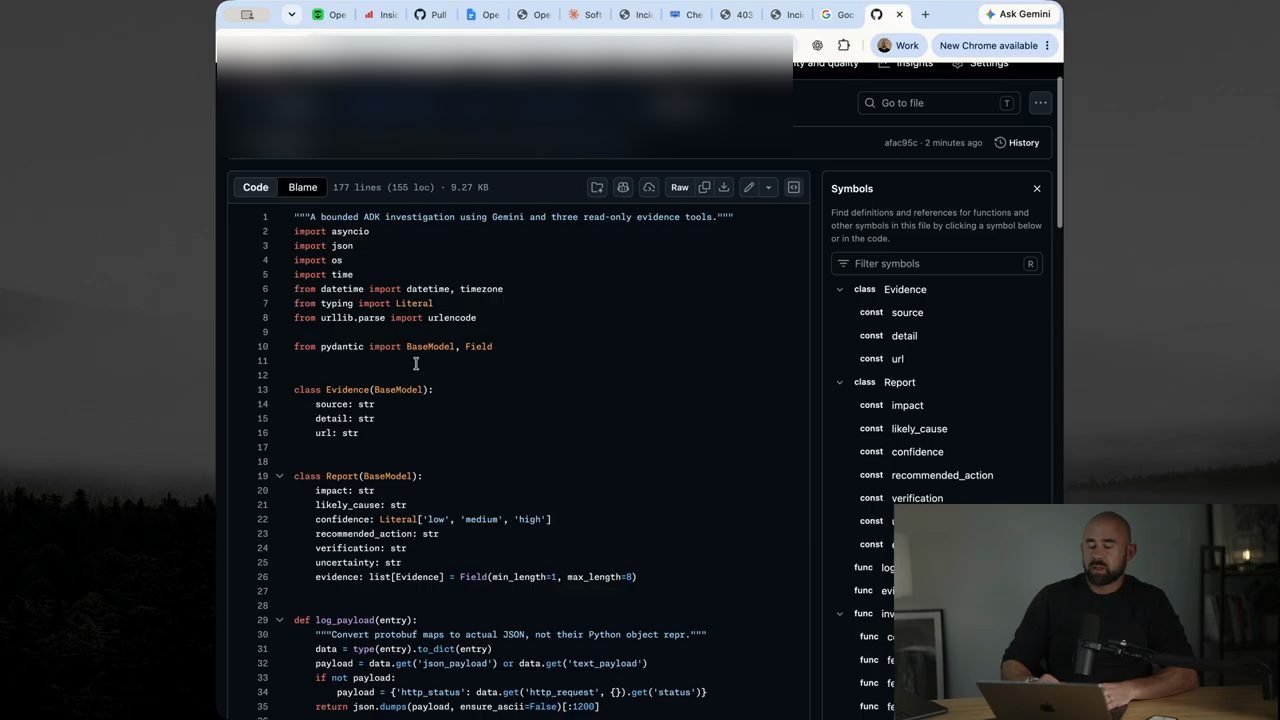Collapse class Evidence in symbols tree
This screenshot has height=720, width=1280.
[x=840, y=290]
